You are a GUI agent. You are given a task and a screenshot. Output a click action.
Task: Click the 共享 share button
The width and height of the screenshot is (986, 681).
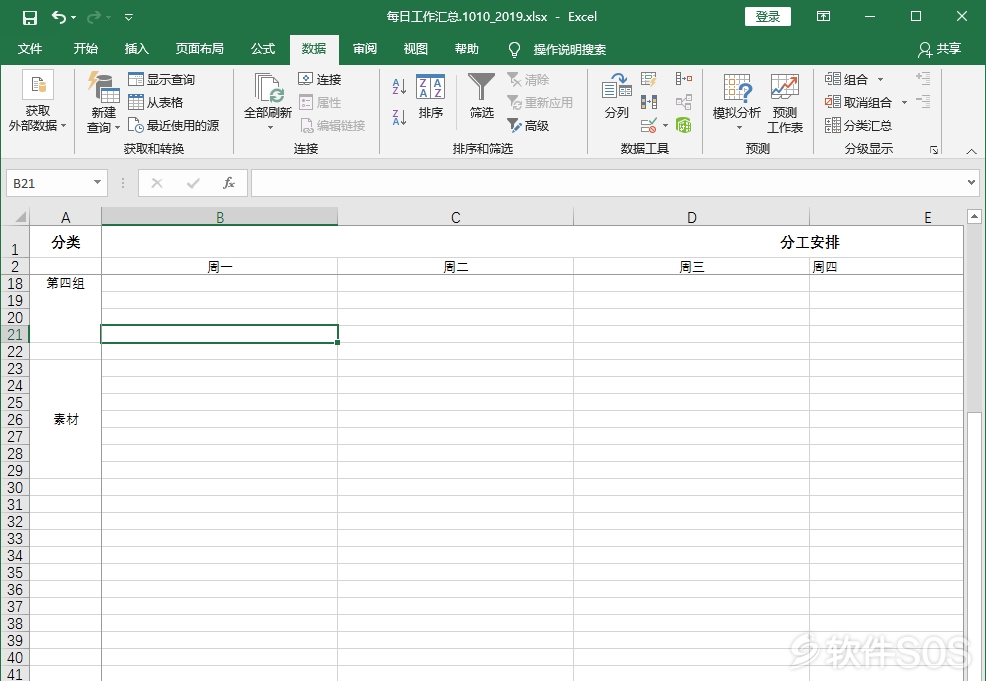tap(939, 49)
